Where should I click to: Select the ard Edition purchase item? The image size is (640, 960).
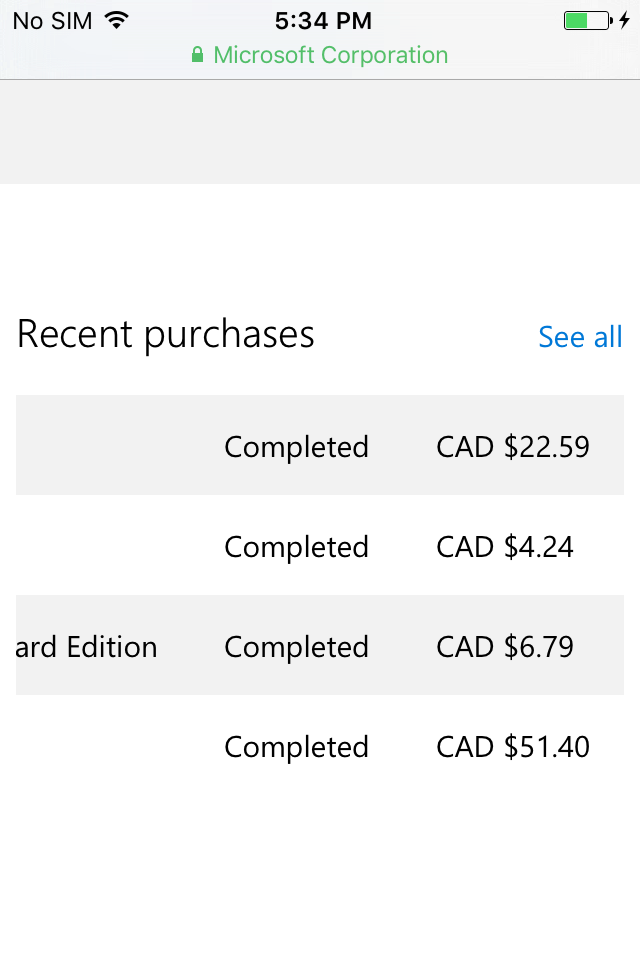pyautogui.click(x=87, y=647)
